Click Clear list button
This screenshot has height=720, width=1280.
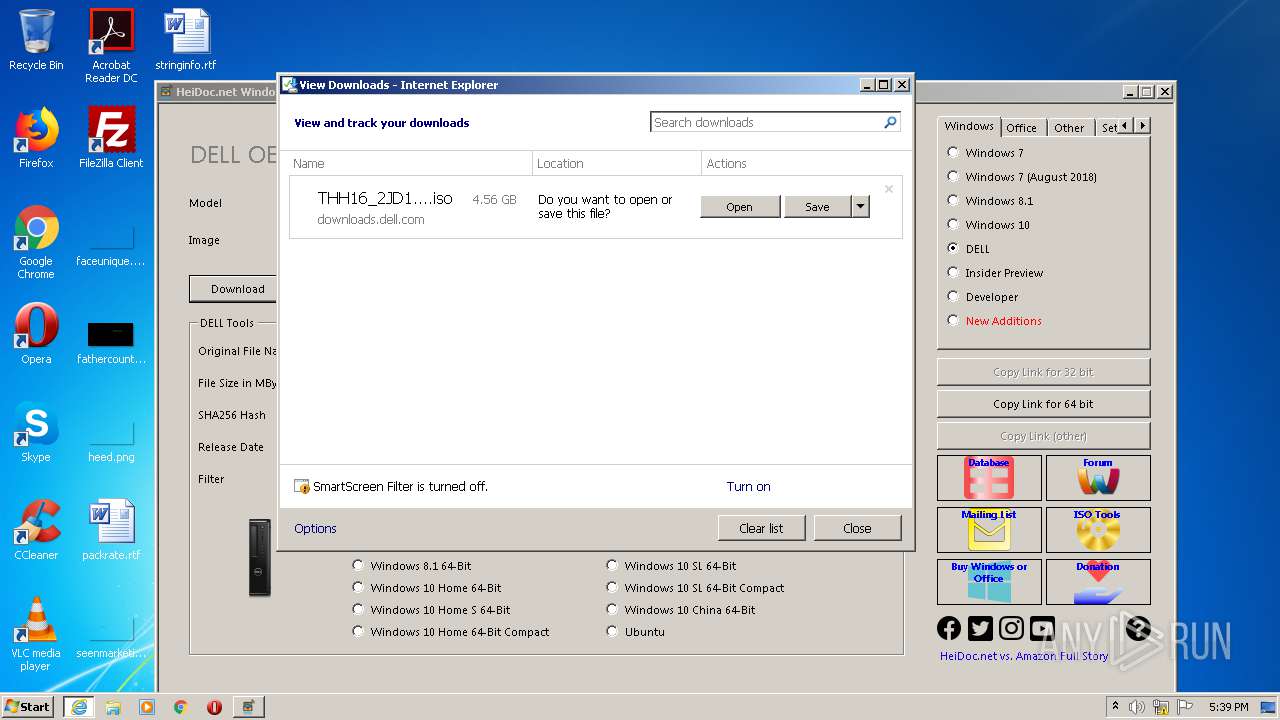point(761,528)
